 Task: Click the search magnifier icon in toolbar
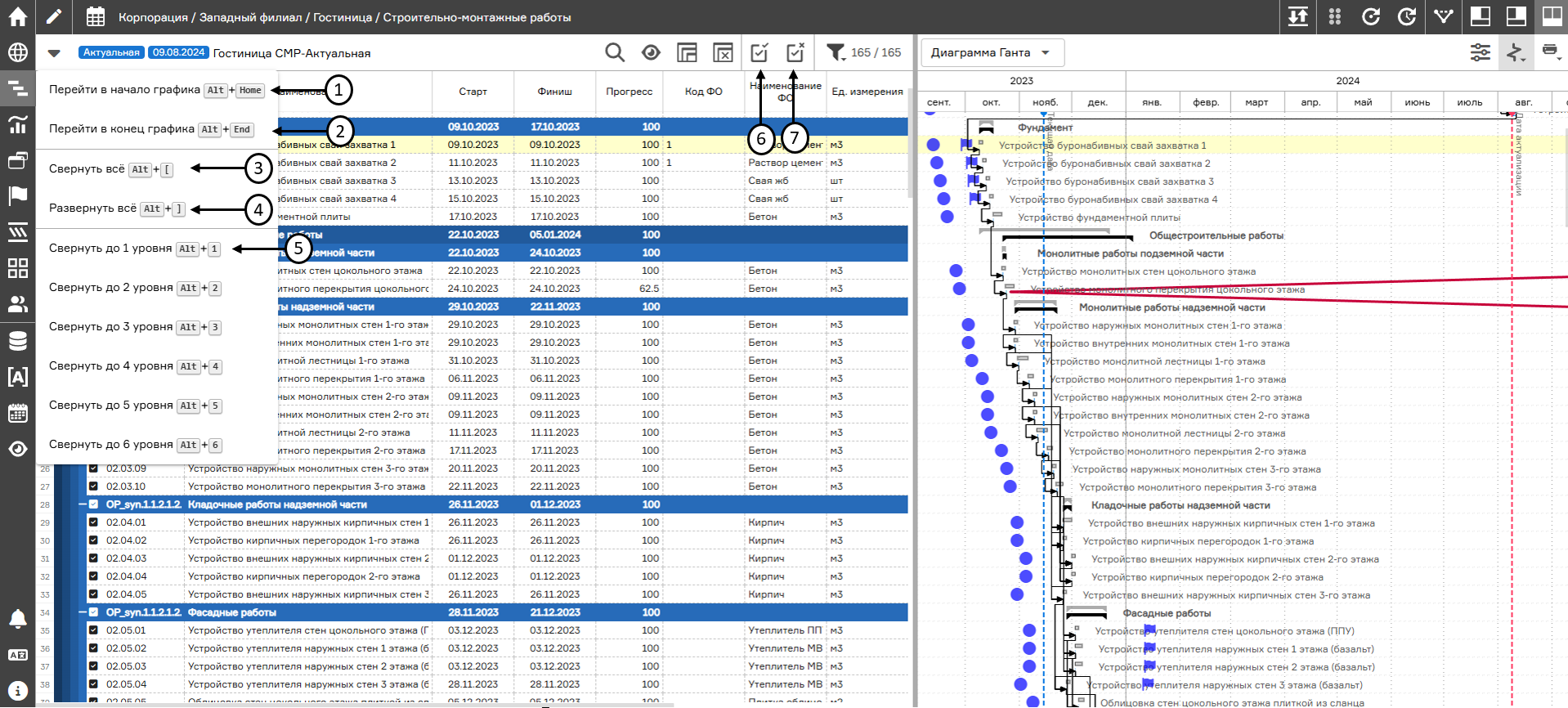[615, 53]
